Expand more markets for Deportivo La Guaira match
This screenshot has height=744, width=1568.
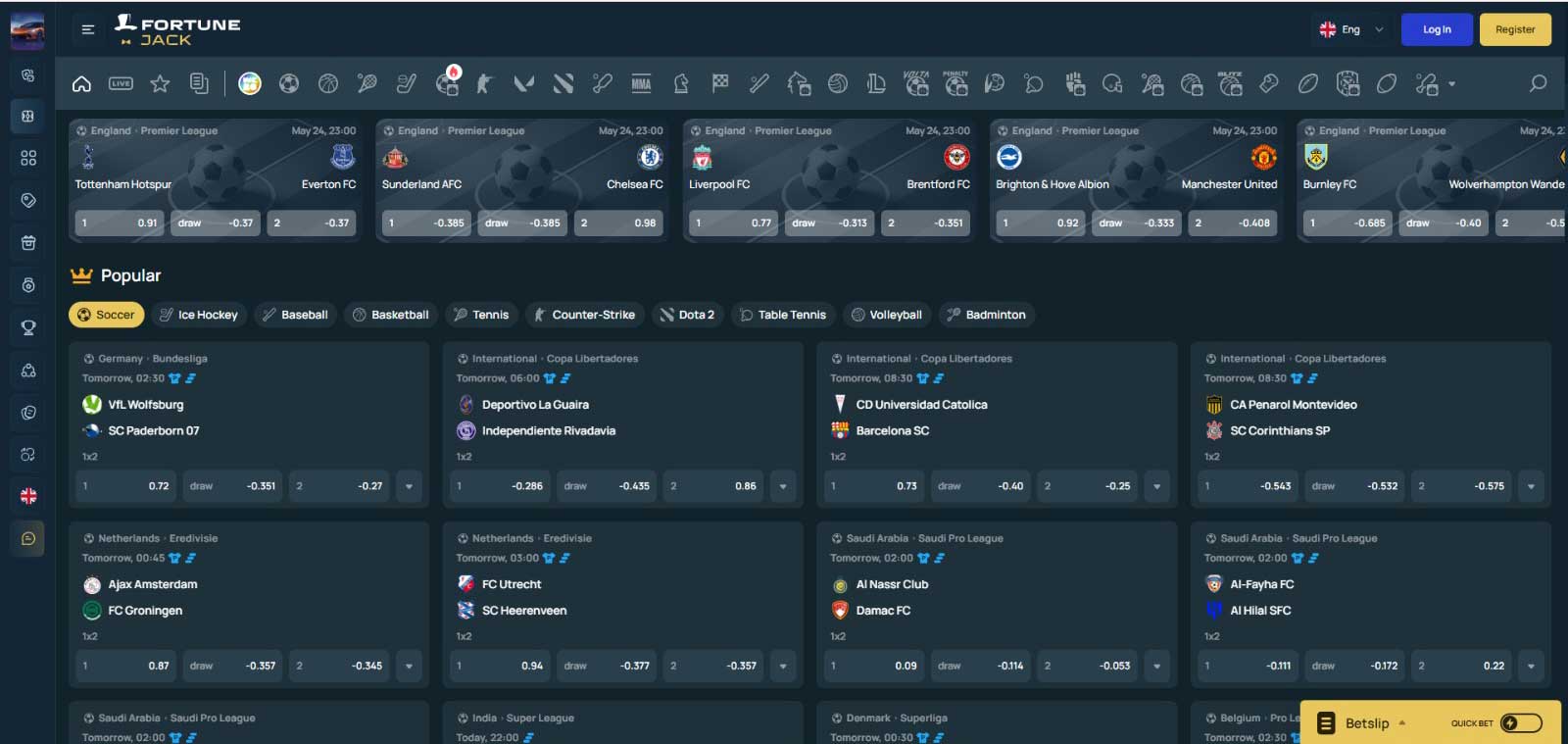[x=783, y=486]
